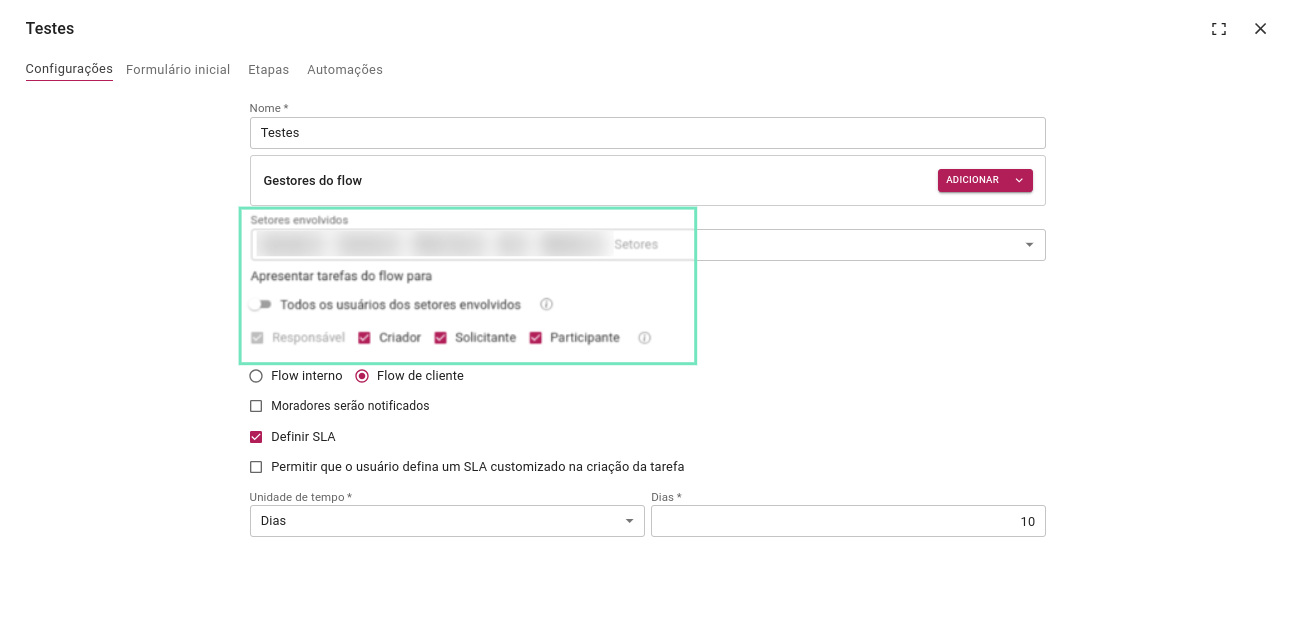The image size is (1296, 620).
Task: Toggle fullscreen mode for the Testes dialog
Action: [1218, 29]
